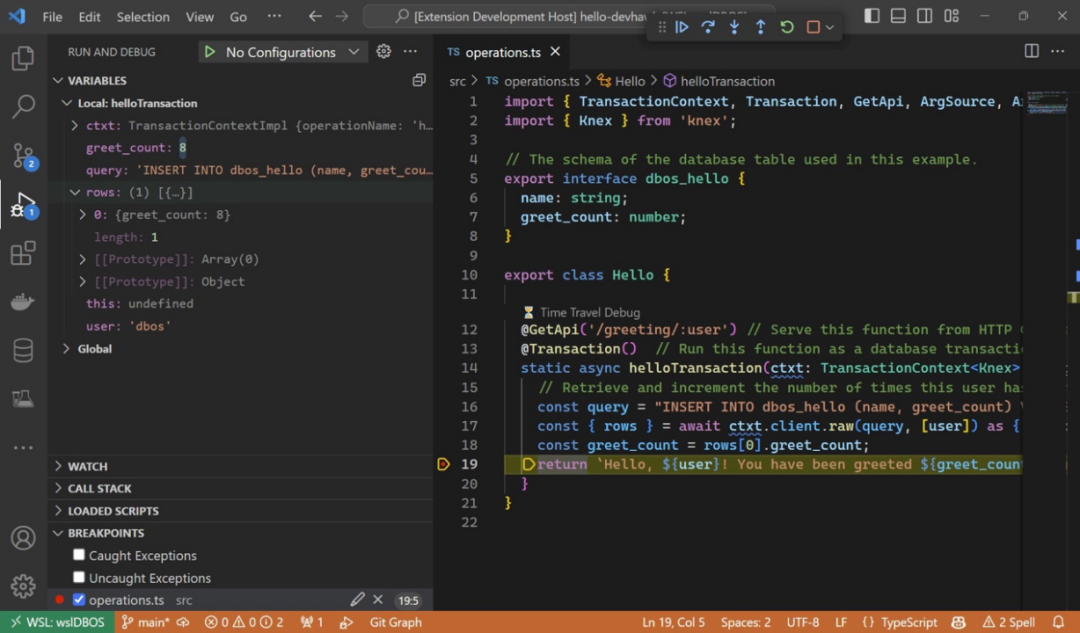Collapse all variables with the collapse icon
Screen dimensions: 1080x633
419,80
